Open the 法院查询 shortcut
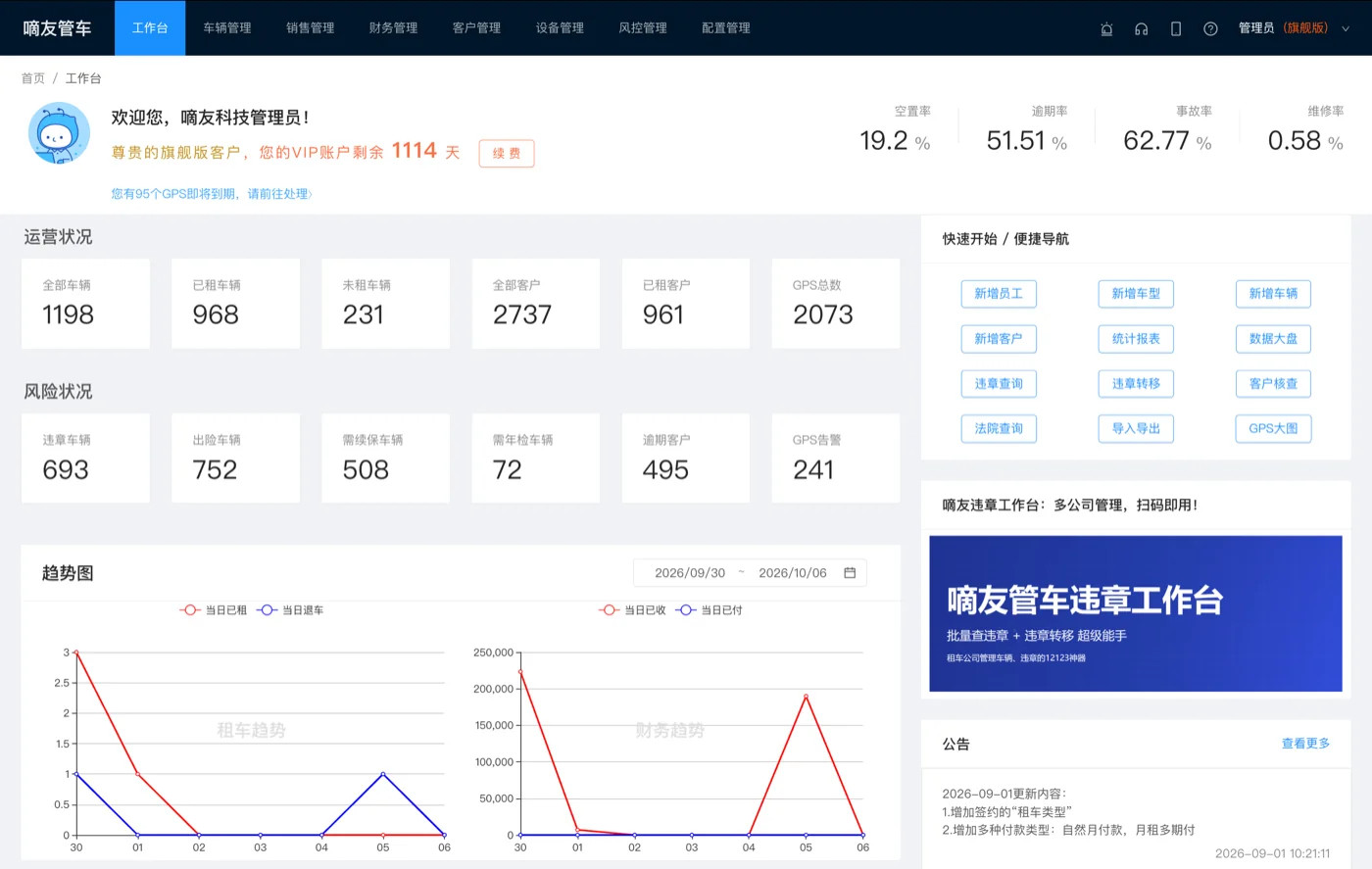The height and width of the screenshot is (869, 1372). click(x=999, y=428)
